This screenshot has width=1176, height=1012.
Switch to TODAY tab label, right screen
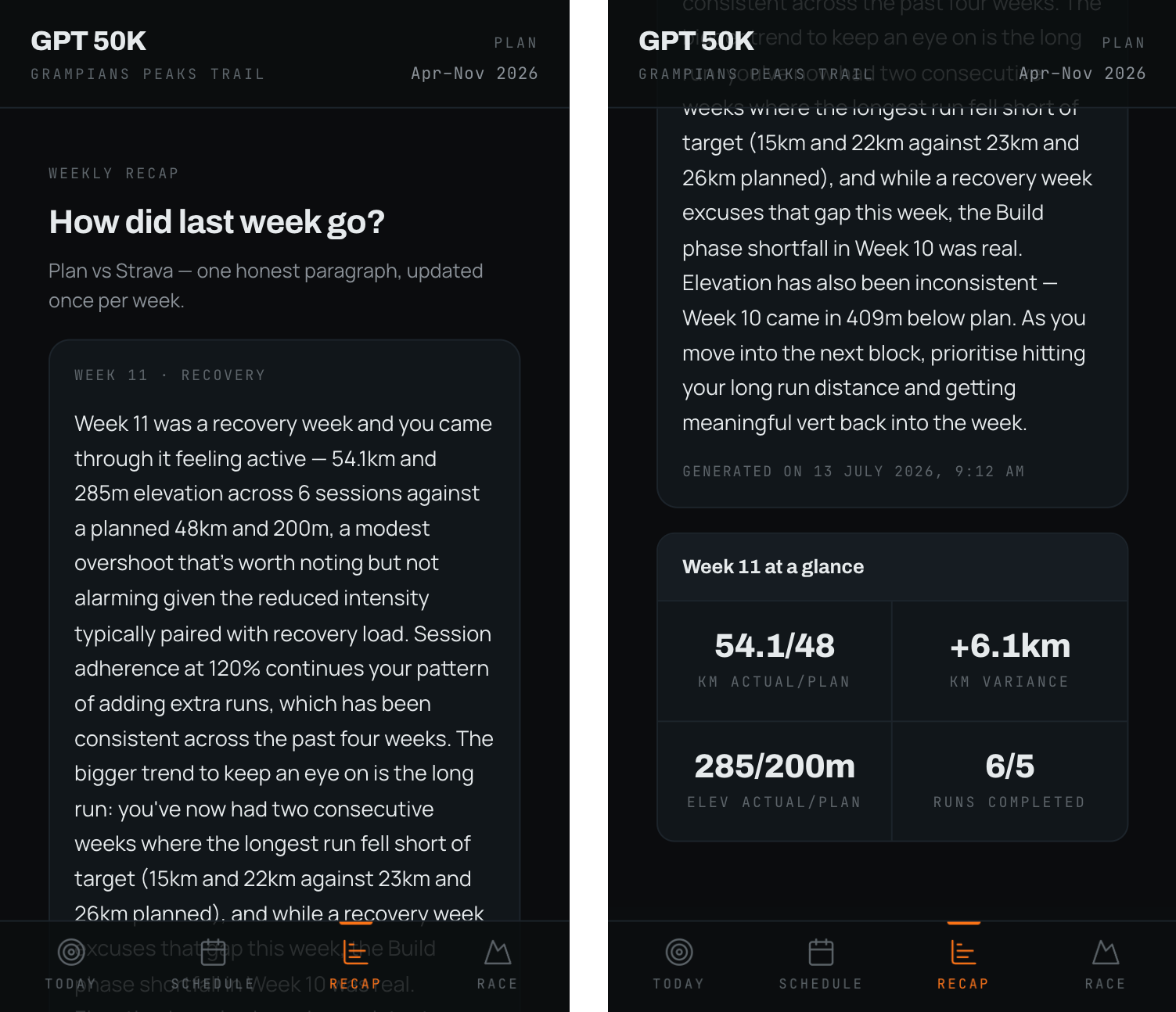679,984
